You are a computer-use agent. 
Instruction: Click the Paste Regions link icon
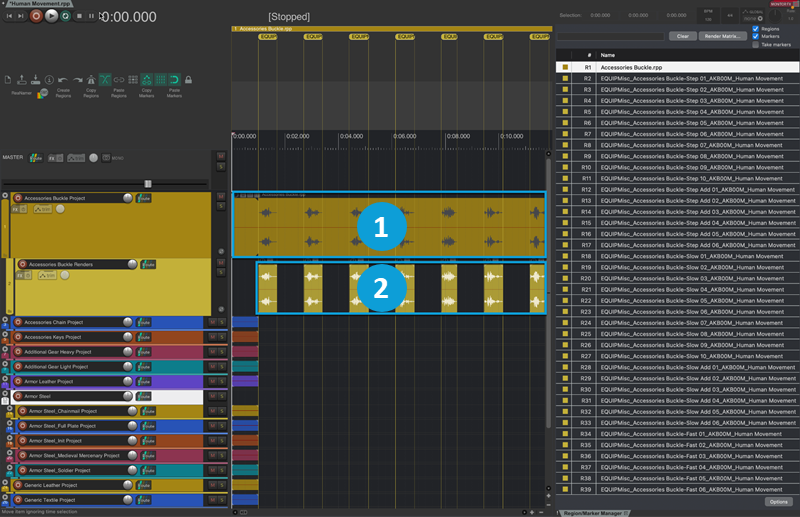(x=119, y=80)
